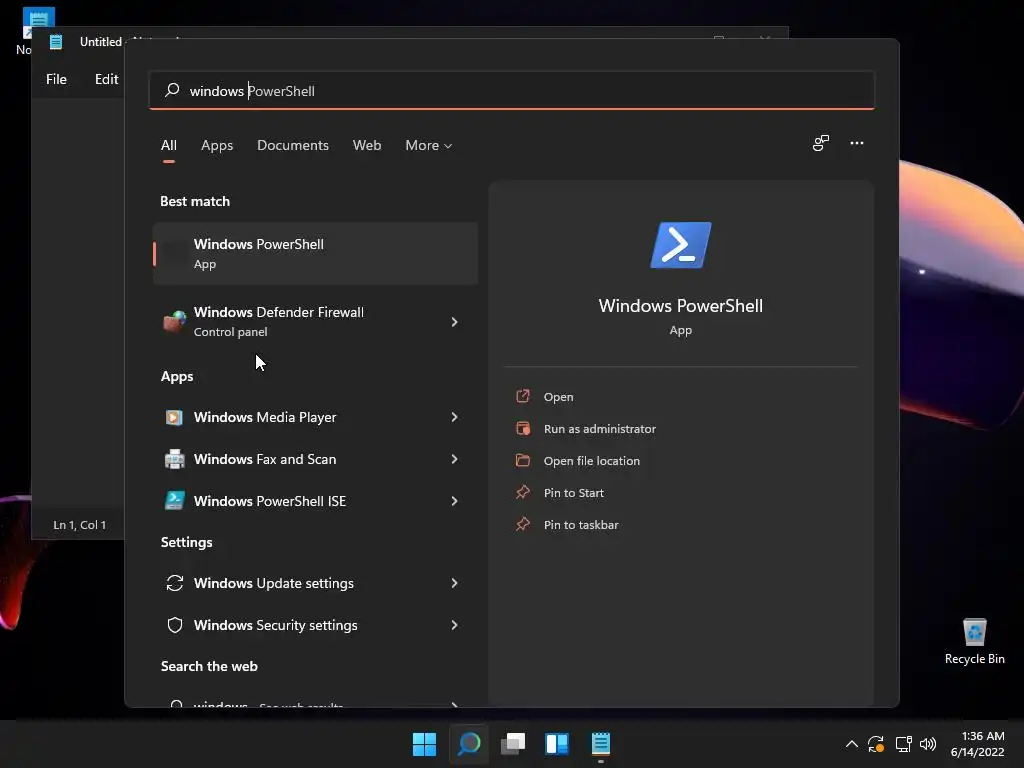1024x768 pixels.
Task: Open the More dropdown filter
Action: (x=428, y=146)
